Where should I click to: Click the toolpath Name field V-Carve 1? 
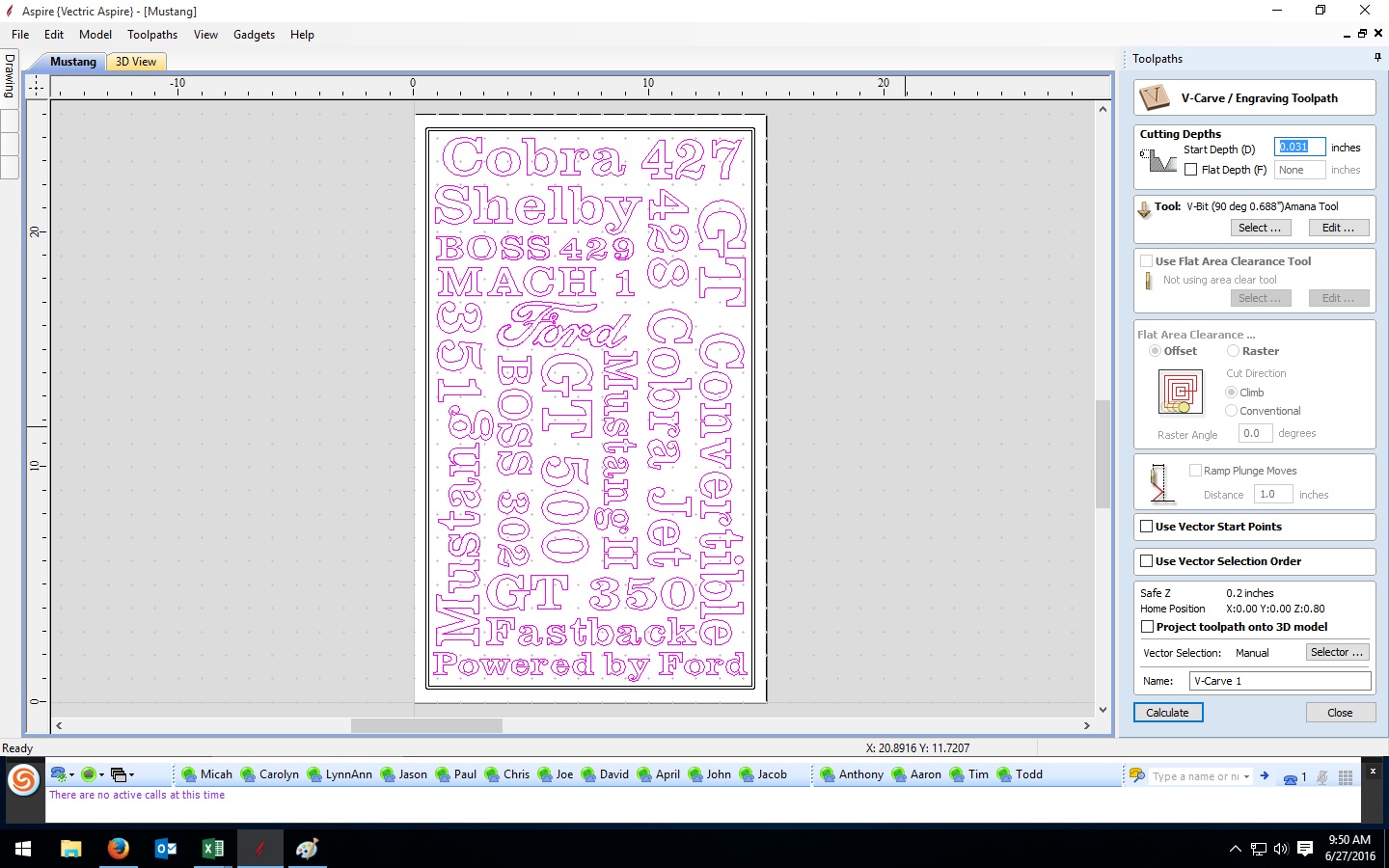1280,681
